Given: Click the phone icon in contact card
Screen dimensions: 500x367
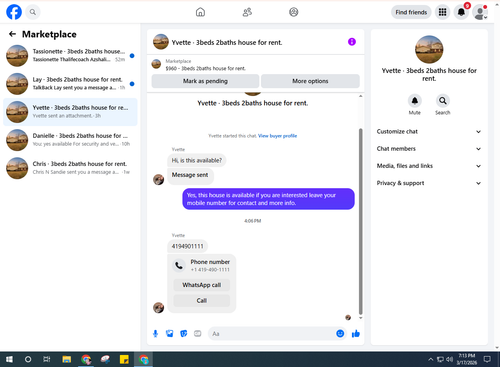Looking at the screenshot, I should 179,265.
